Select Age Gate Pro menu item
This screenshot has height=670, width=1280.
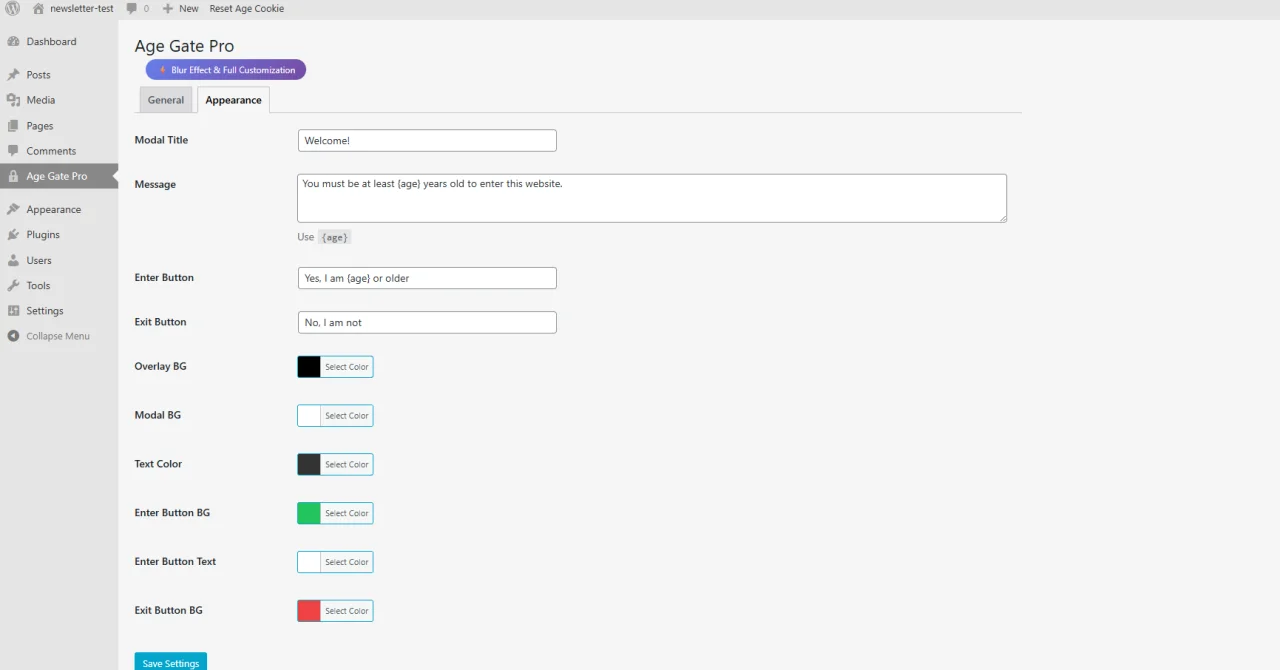(x=59, y=176)
